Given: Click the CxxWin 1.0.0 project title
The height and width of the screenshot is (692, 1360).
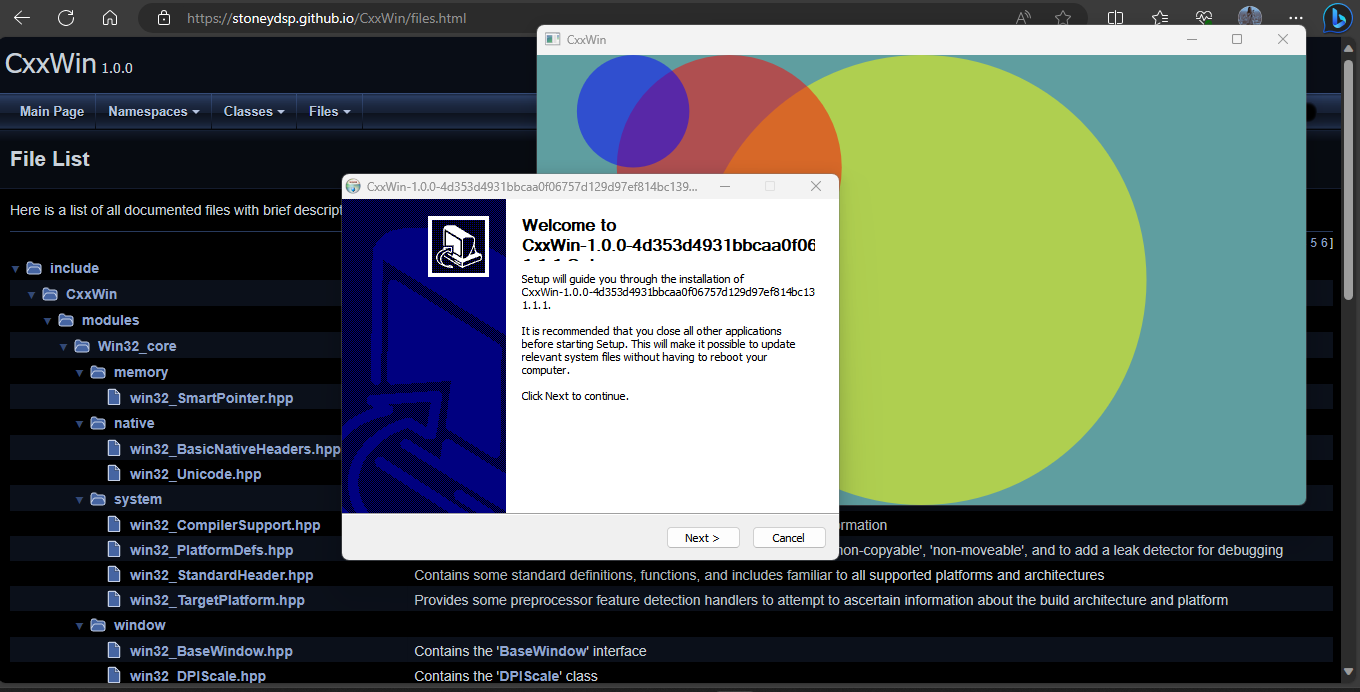Looking at the screenshot, I should pyautogui.click(x=69, y=64).
